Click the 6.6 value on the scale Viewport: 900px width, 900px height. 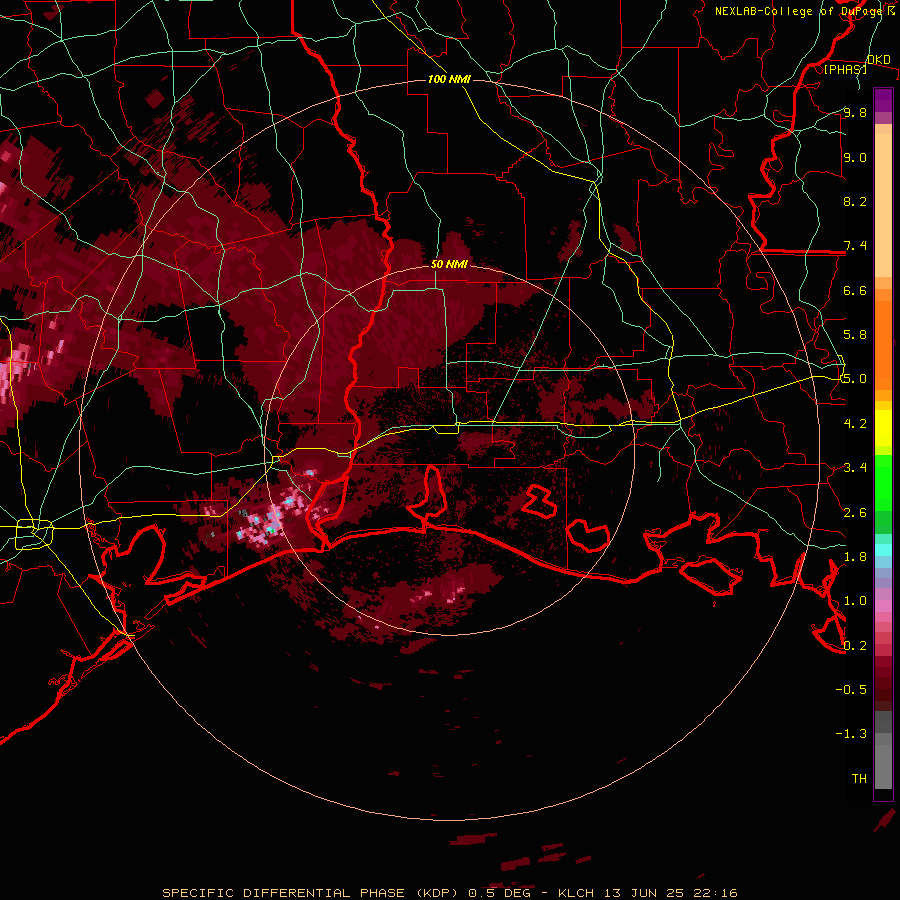pyautogui.click(x=855, y=290)
